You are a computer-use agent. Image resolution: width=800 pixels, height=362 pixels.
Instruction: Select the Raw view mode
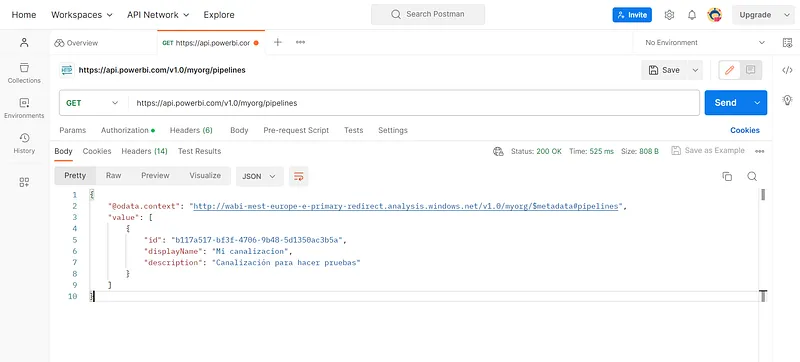click(x=113, y=175)
